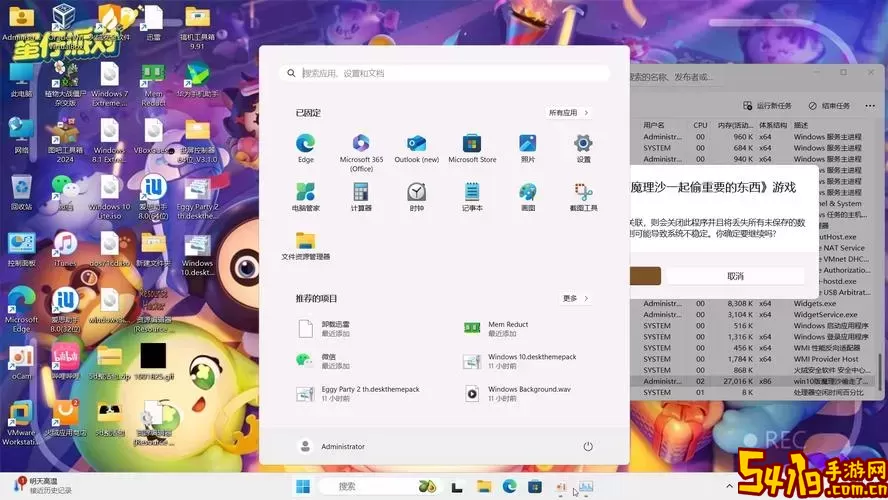
Task: Open Task Manager's three-dot more menu
Action: tap(870, 106)
